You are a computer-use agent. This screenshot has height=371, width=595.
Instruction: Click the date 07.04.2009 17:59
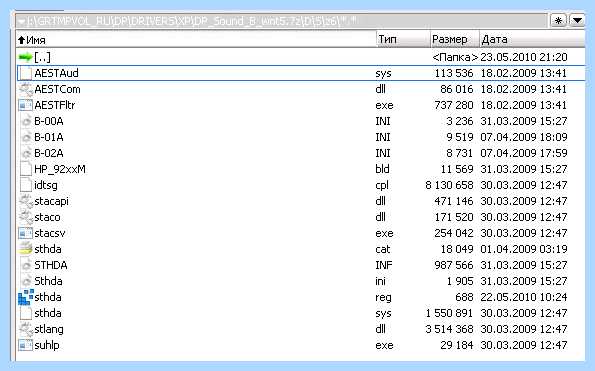click(x=524, y=153)
